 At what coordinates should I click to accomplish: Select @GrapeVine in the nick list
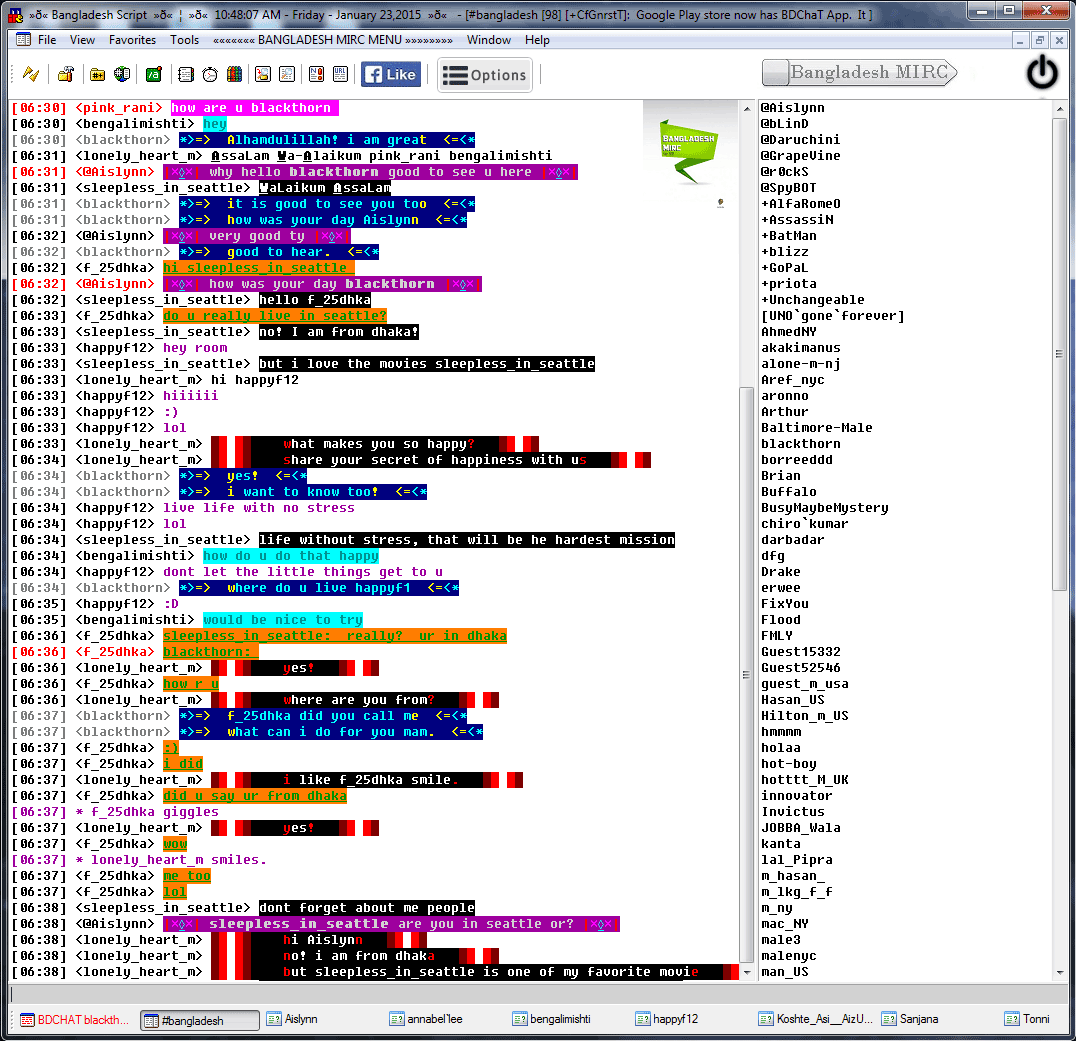point(800,156)
